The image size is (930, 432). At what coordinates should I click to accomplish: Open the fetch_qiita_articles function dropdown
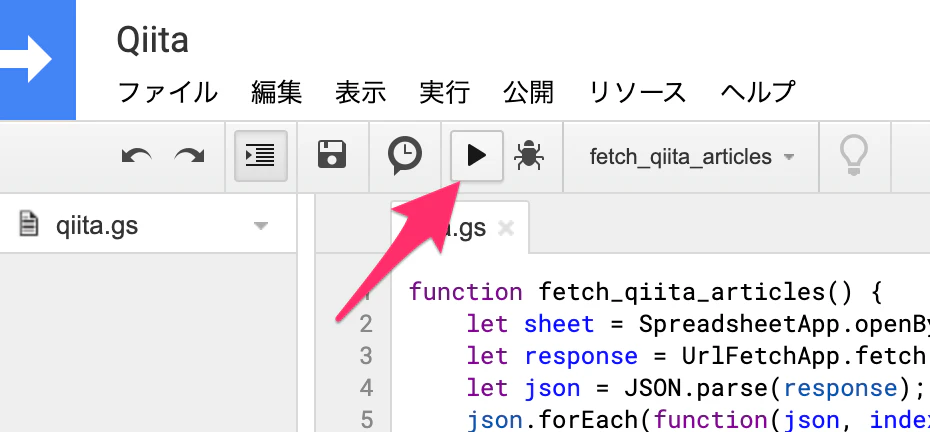[x=691, y=157]
